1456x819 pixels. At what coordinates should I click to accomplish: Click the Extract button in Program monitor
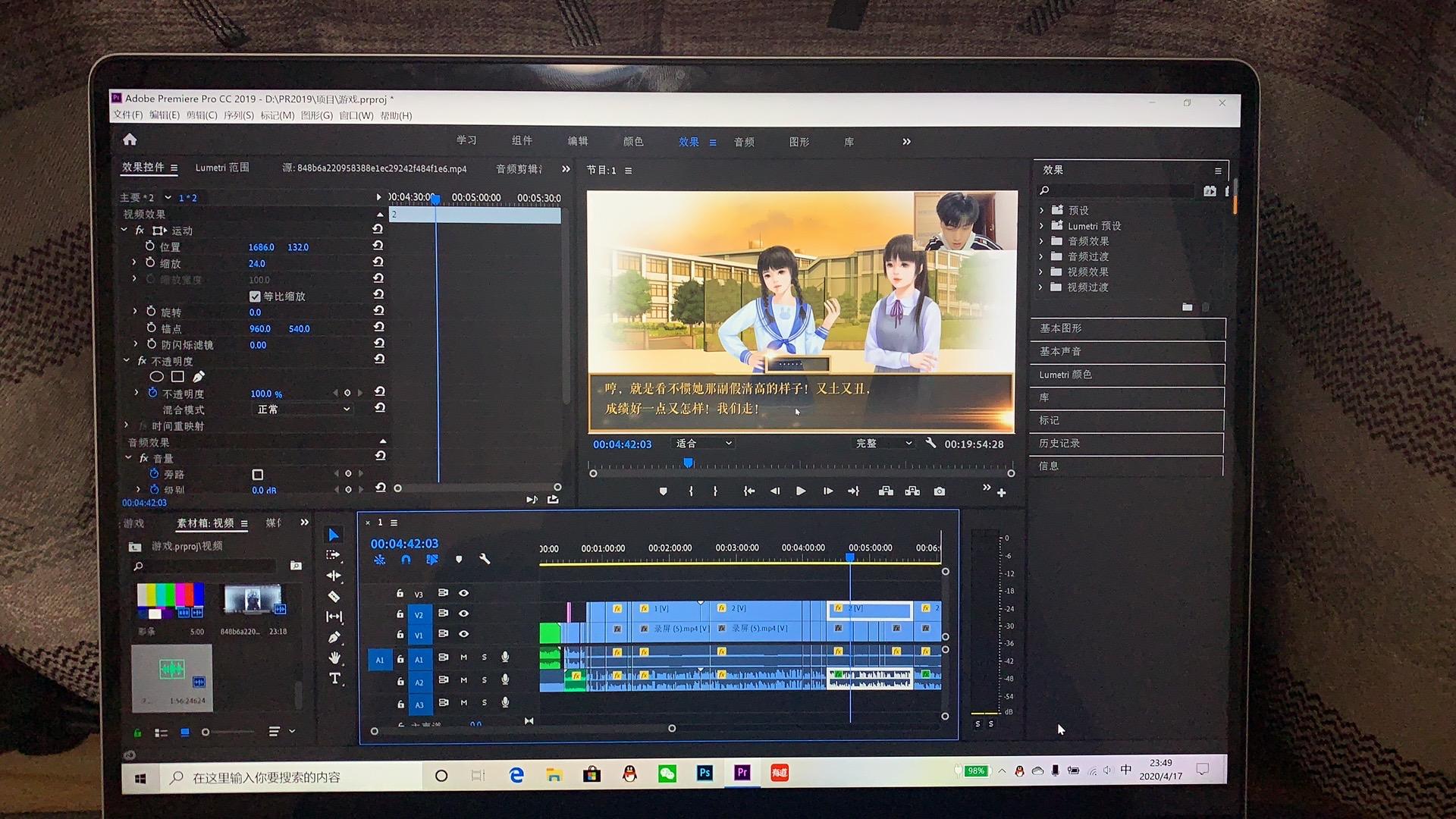(912, 491)
